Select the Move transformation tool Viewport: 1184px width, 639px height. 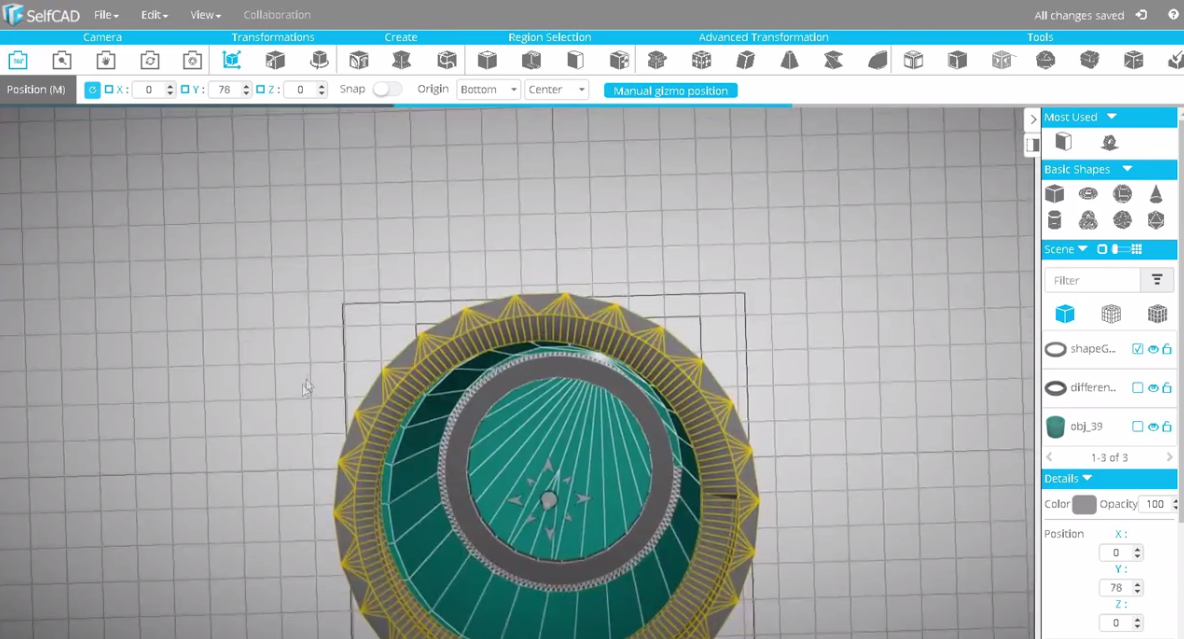click(x=232, y=60)
